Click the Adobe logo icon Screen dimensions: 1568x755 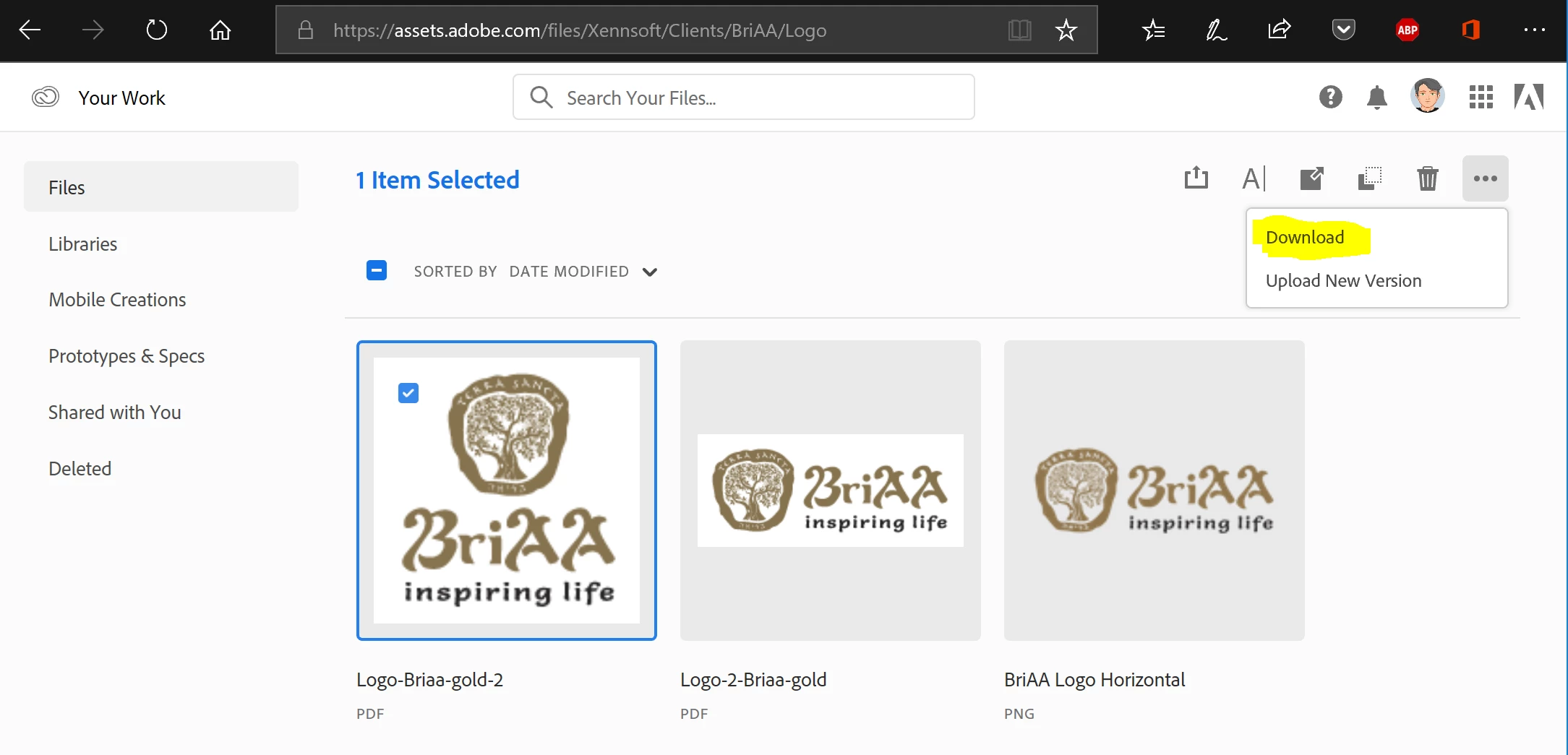point(1529,97)
